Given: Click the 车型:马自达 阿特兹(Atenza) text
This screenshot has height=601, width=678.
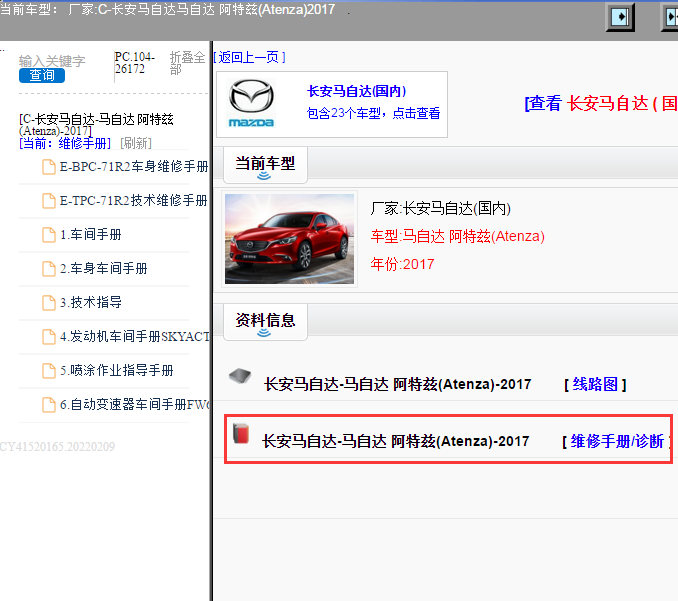Looking at the screenshot, I should click(x=457, y=237).
